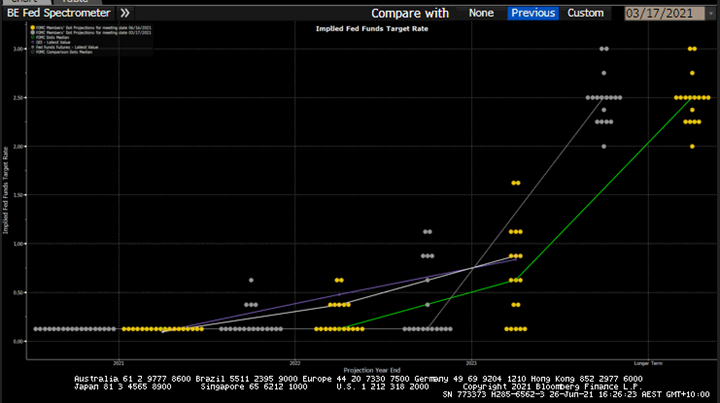
Task: Click the 1.00 y-axis label
Action: point(17,244)
